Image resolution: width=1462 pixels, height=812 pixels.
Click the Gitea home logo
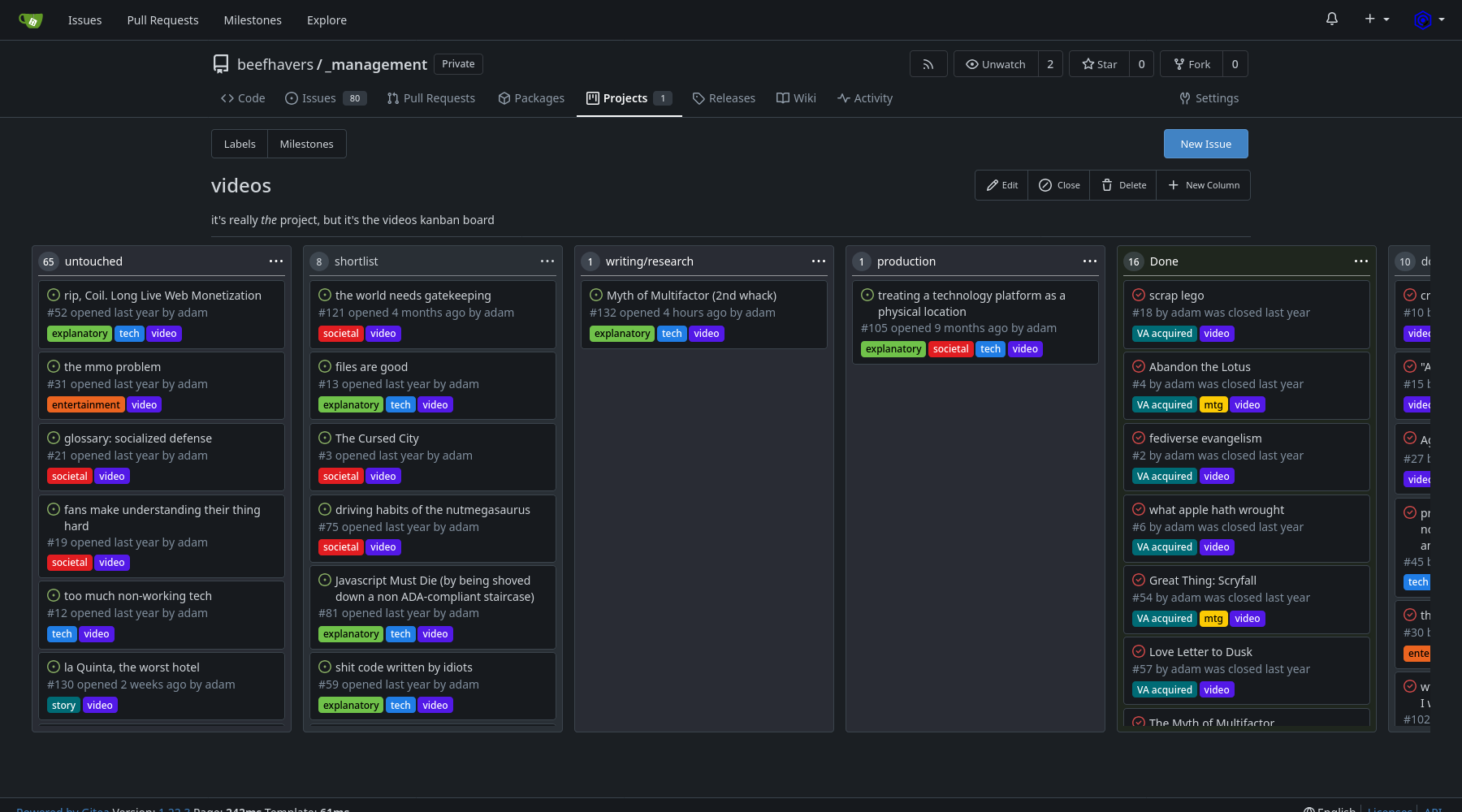point(30,20)
